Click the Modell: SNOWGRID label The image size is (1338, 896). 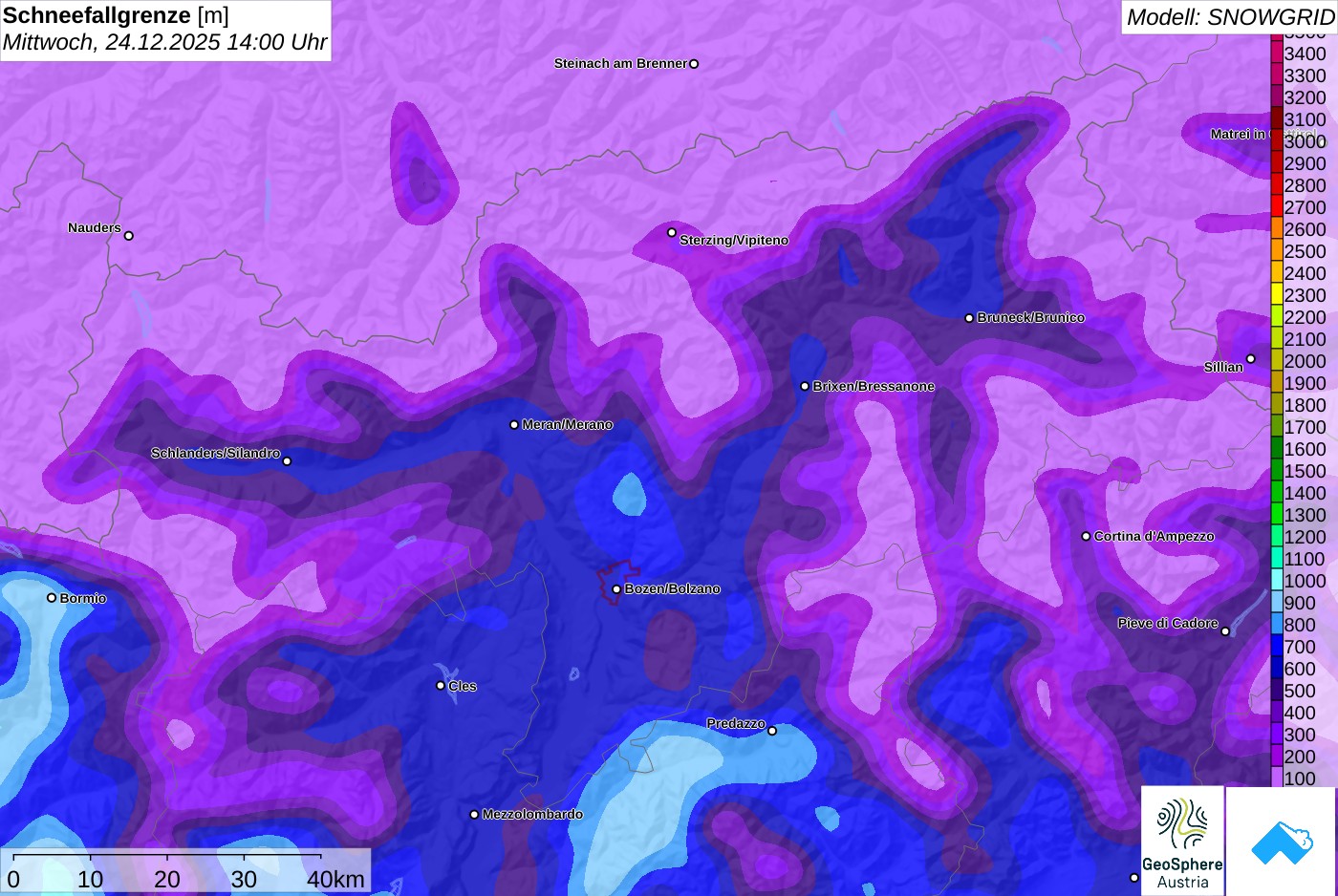(x=1230, y=17)
